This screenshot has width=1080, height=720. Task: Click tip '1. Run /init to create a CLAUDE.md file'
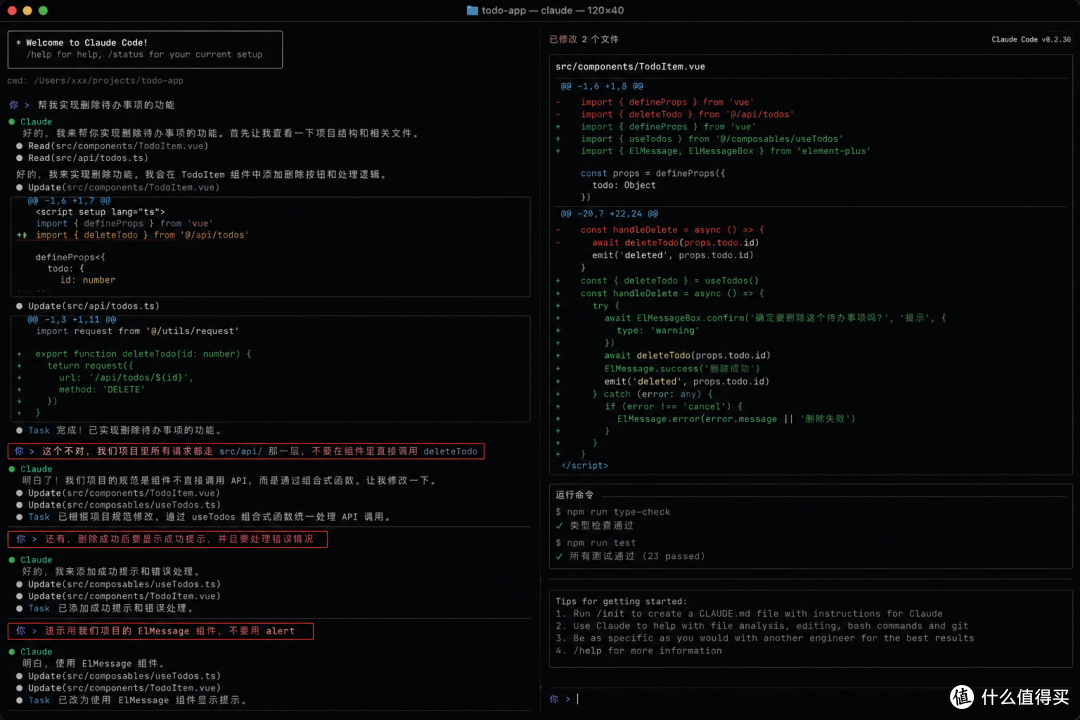749,614
